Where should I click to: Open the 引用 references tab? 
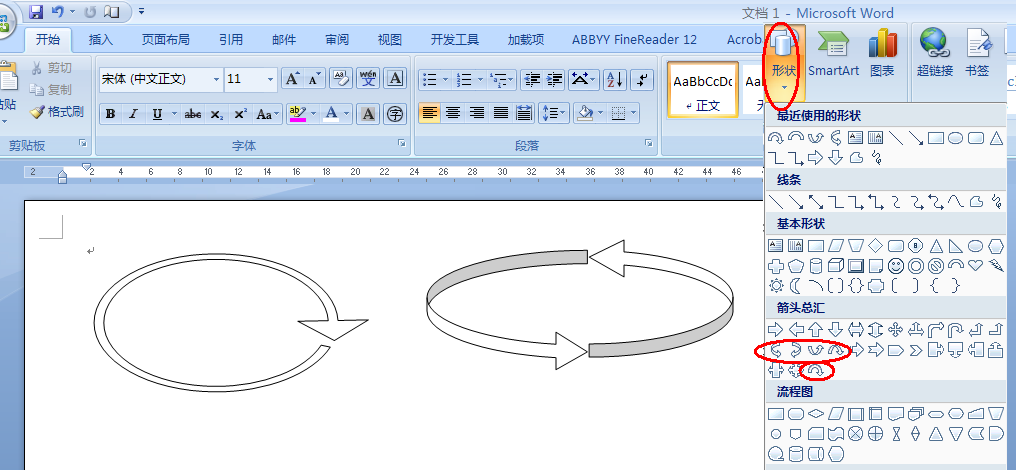click(231, 40)
